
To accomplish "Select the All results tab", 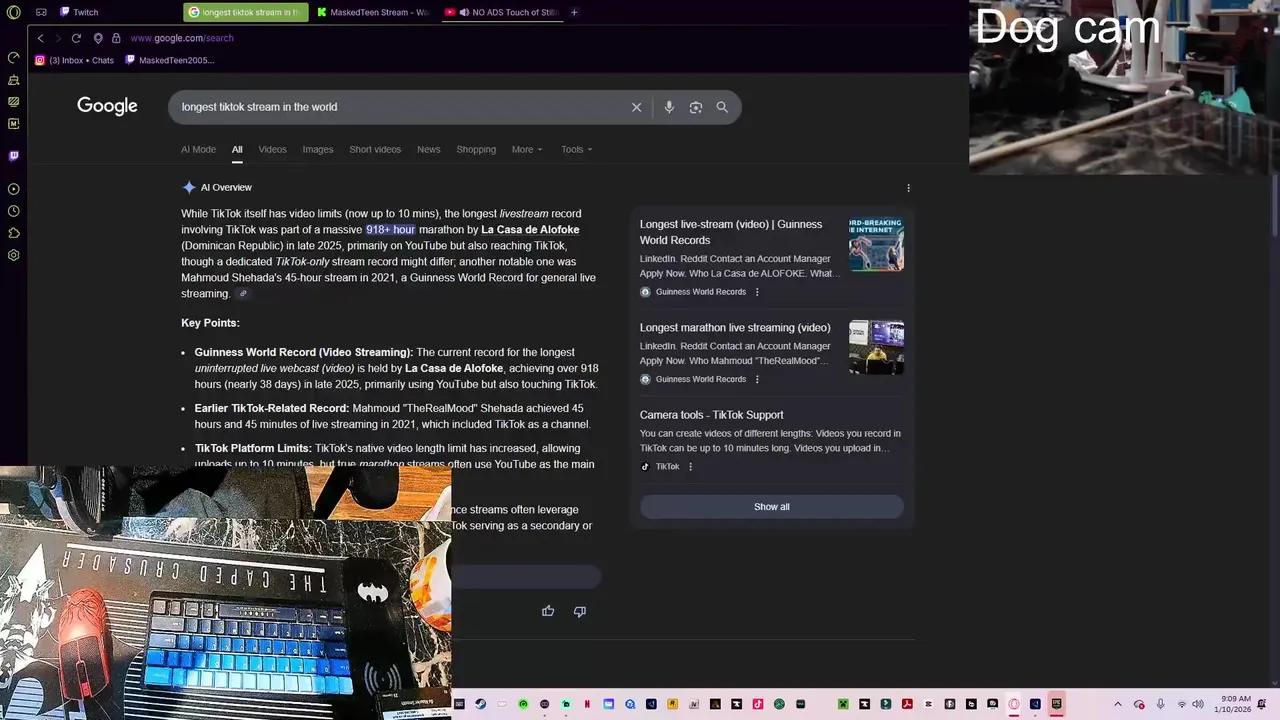I will pos(237,149).
